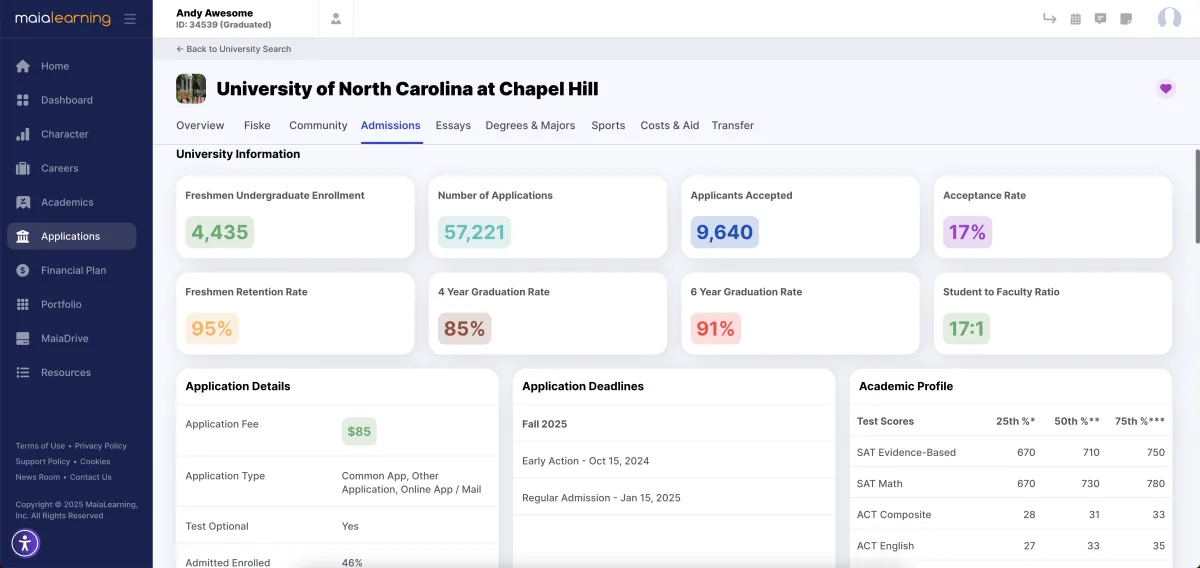Open the sticky notes icon
Screen dimensions: 1200x568
(1127, 18)
